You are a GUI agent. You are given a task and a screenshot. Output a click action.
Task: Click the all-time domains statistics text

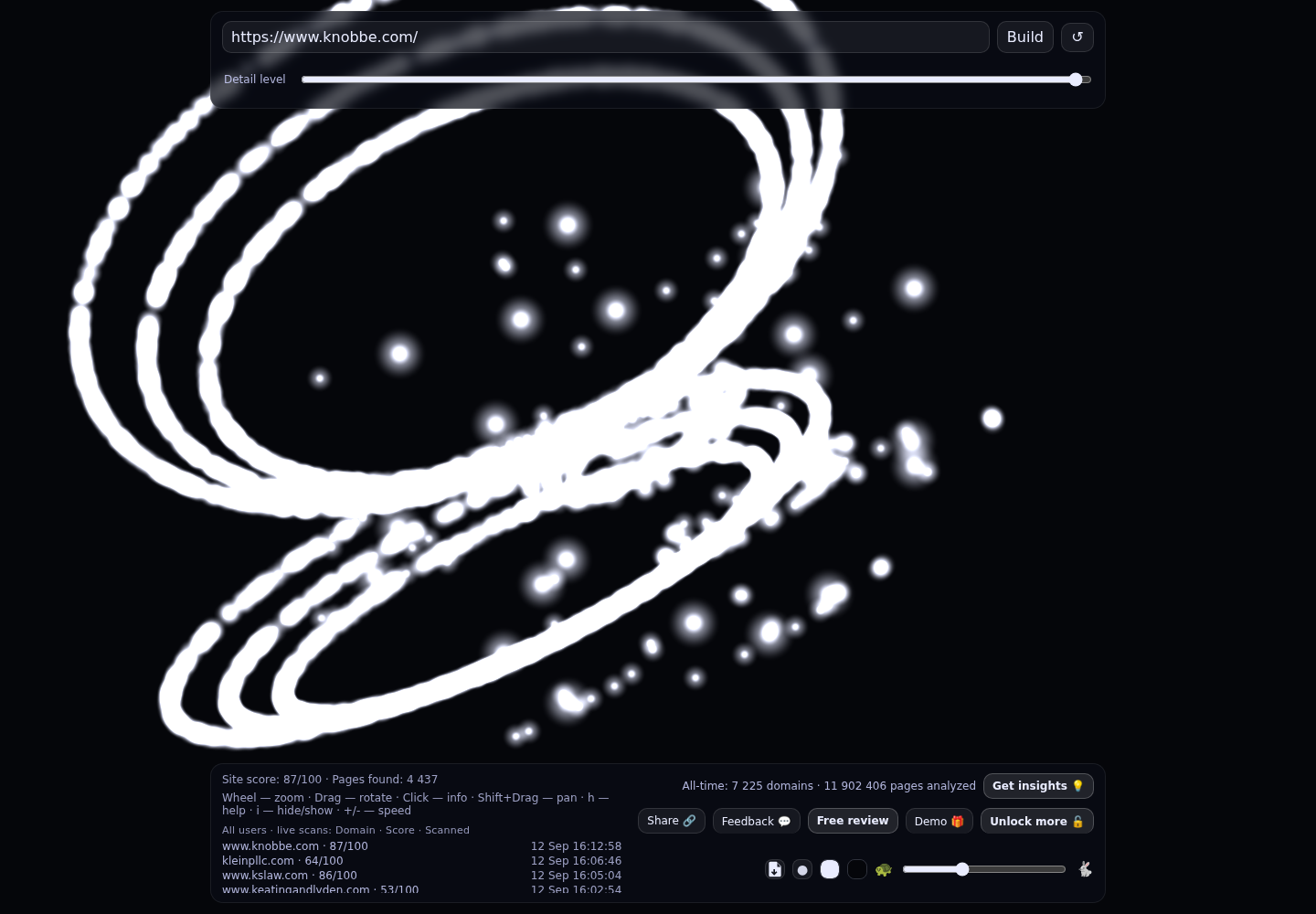pos(829,786)
